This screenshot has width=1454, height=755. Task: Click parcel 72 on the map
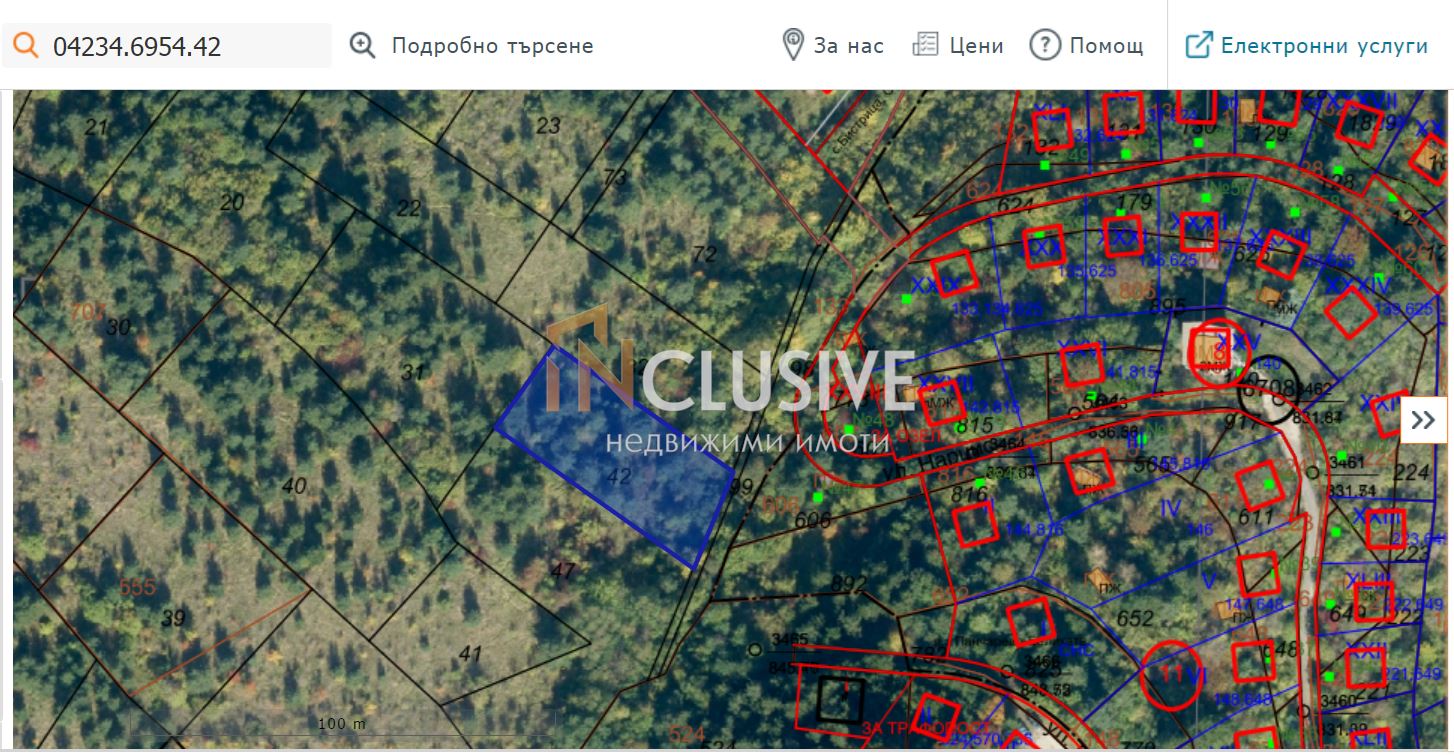pos(704,253)
